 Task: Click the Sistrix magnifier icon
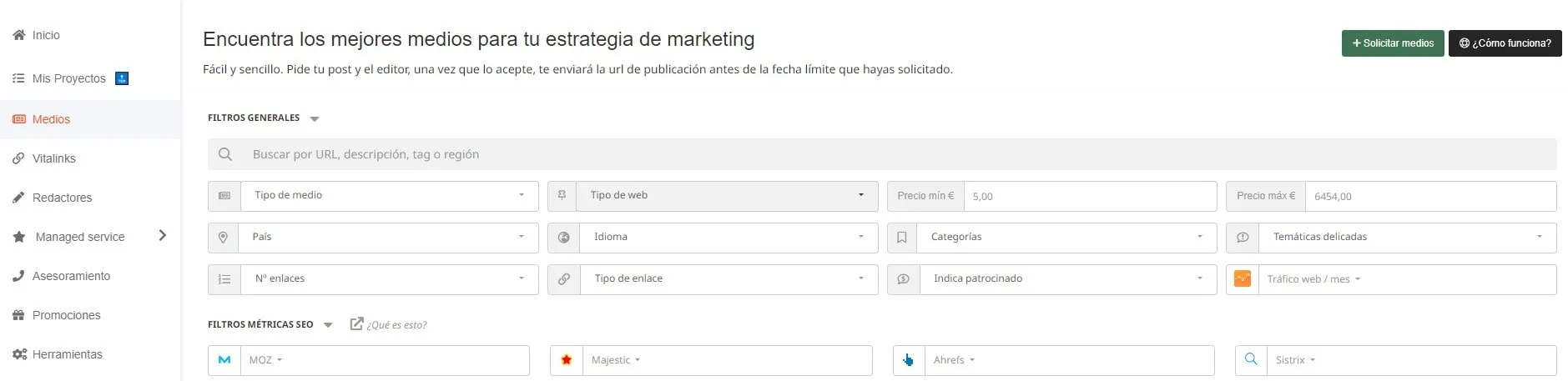(x=1251, y=359)
